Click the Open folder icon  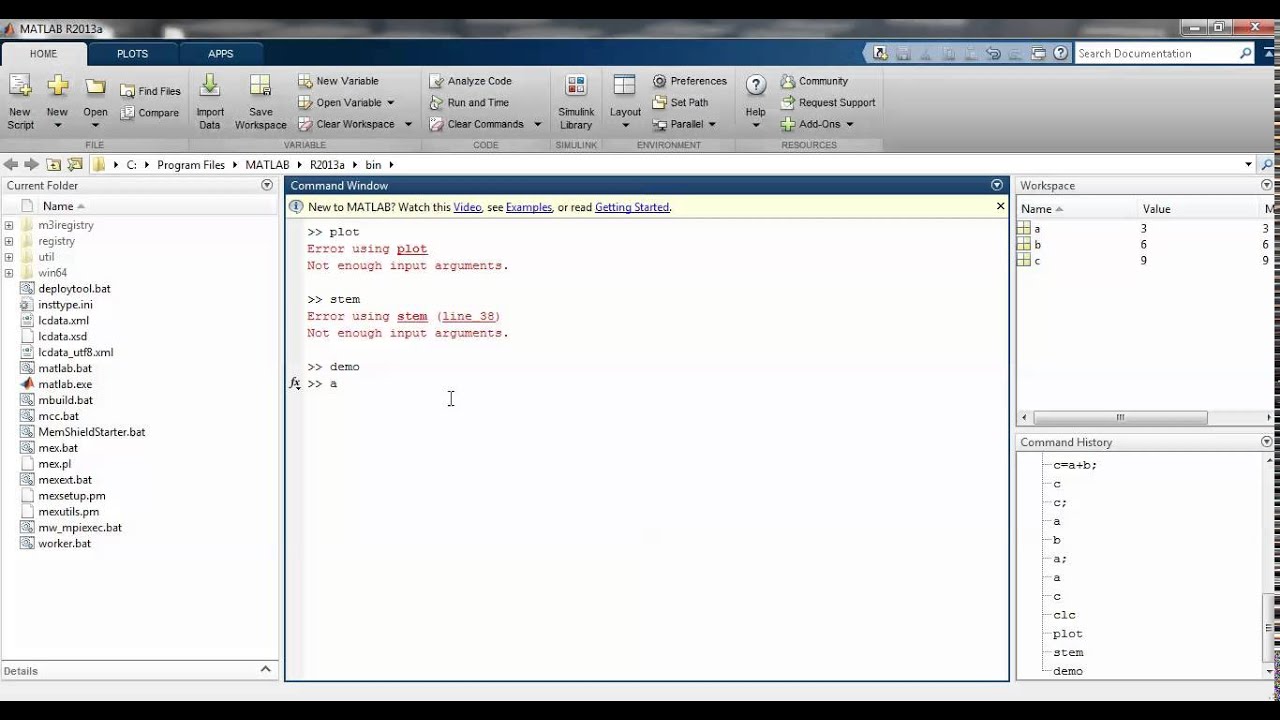(x=95, y=87)
